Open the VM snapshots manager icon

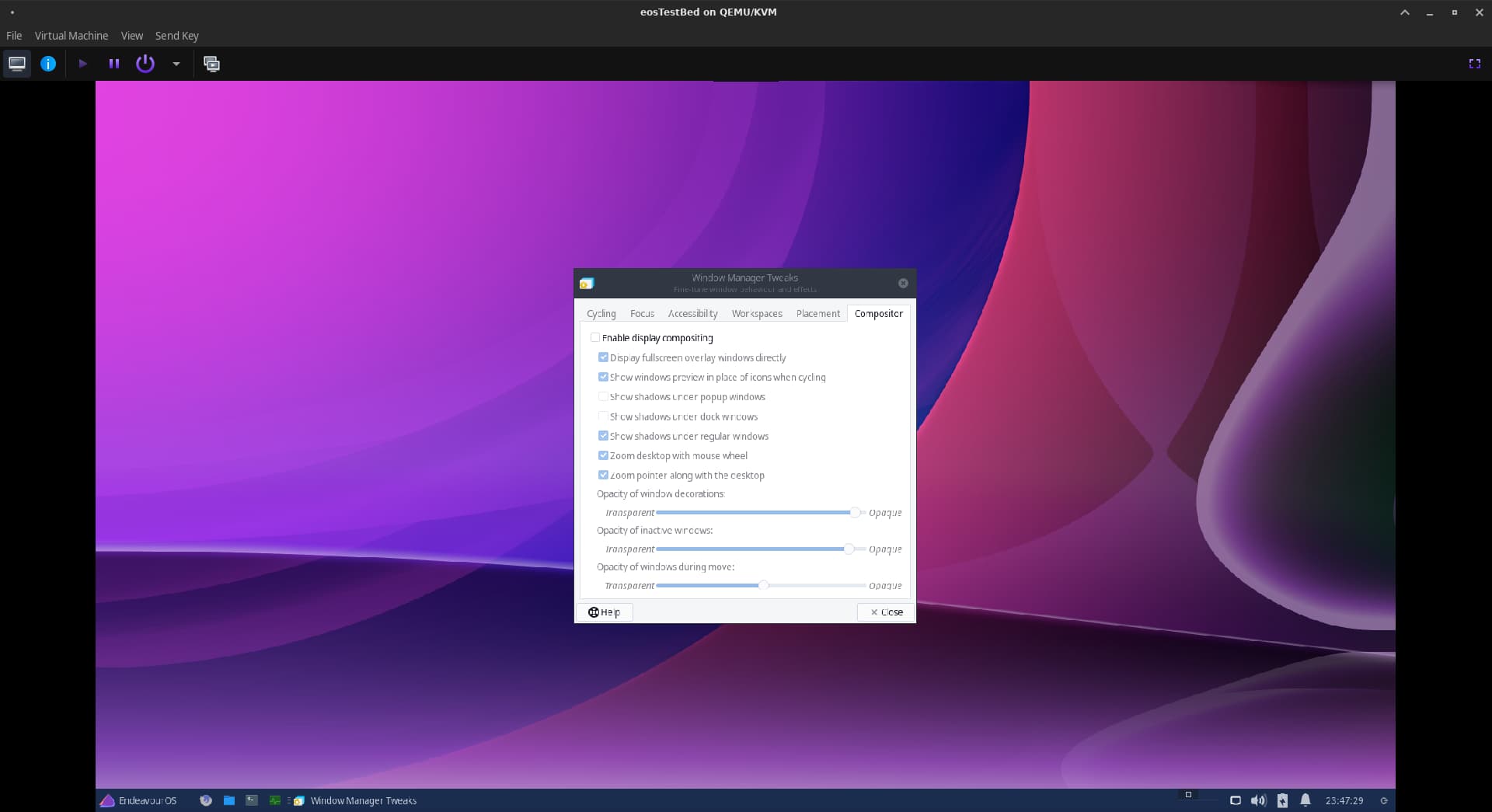coord(211,64)
